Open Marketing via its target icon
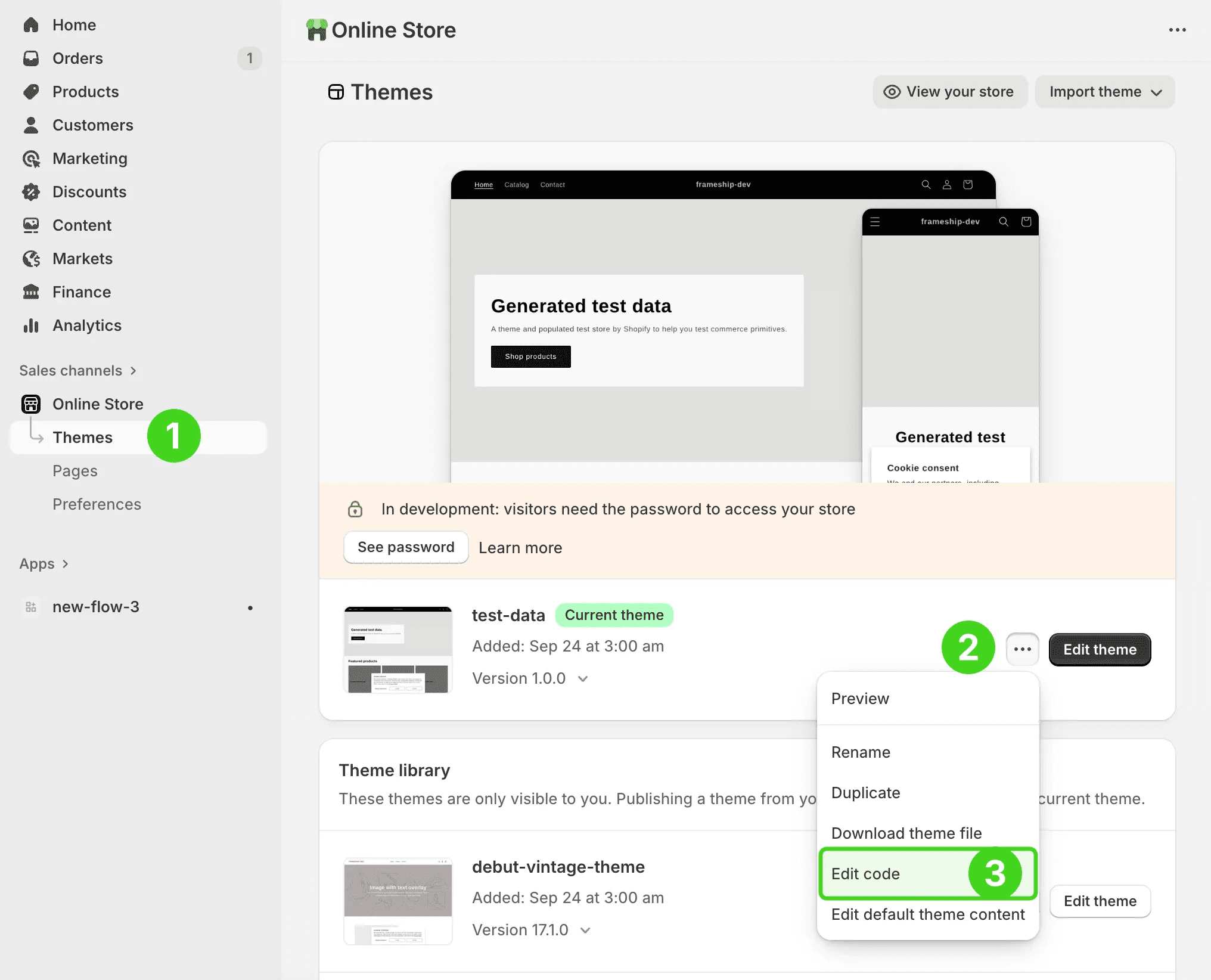The image size is (1211, 980). coord(31,159)
